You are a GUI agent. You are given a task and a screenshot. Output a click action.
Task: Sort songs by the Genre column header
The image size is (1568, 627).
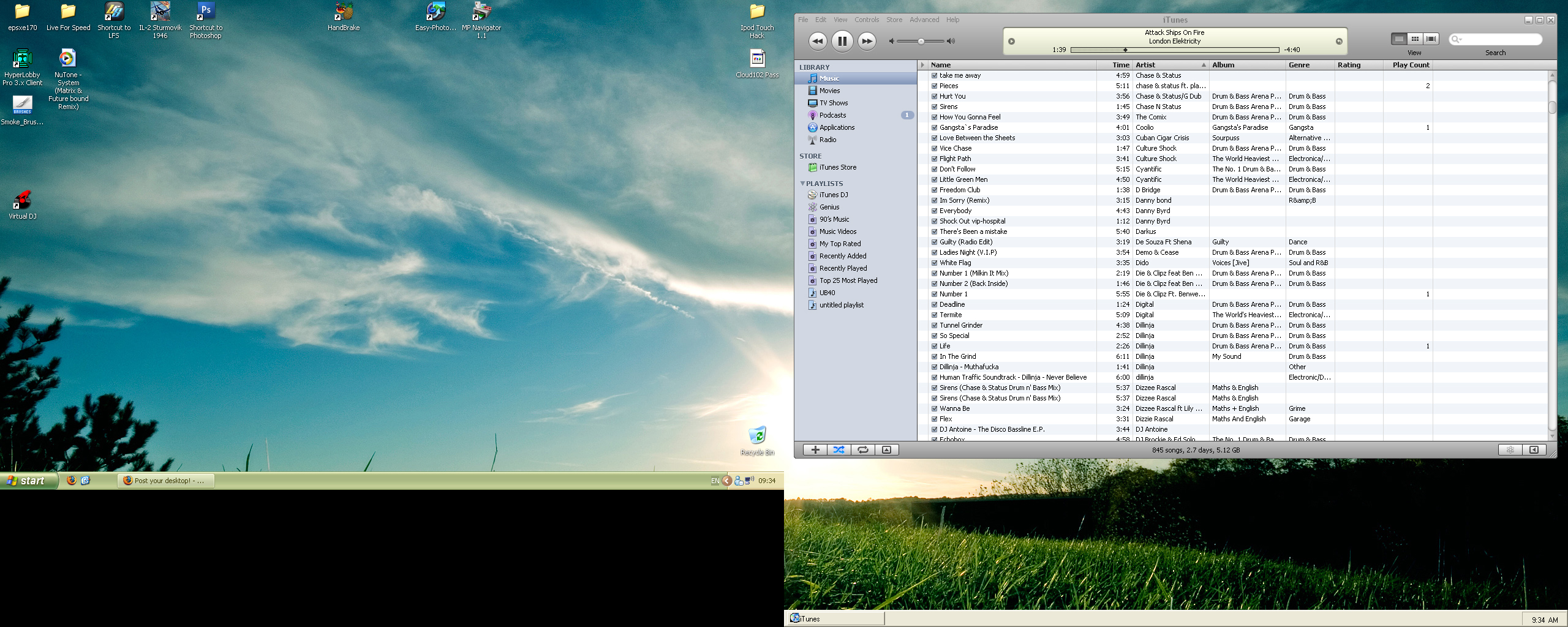1310,65
